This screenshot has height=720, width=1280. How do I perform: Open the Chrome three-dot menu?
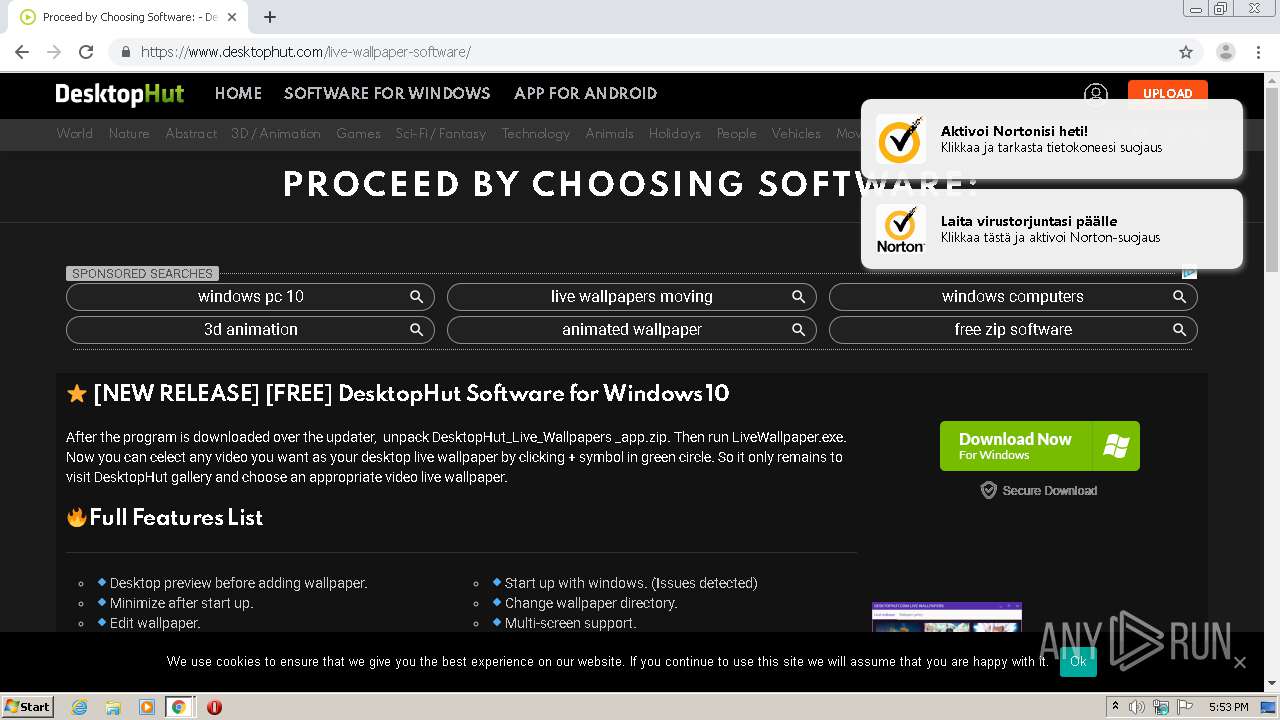1259,52
